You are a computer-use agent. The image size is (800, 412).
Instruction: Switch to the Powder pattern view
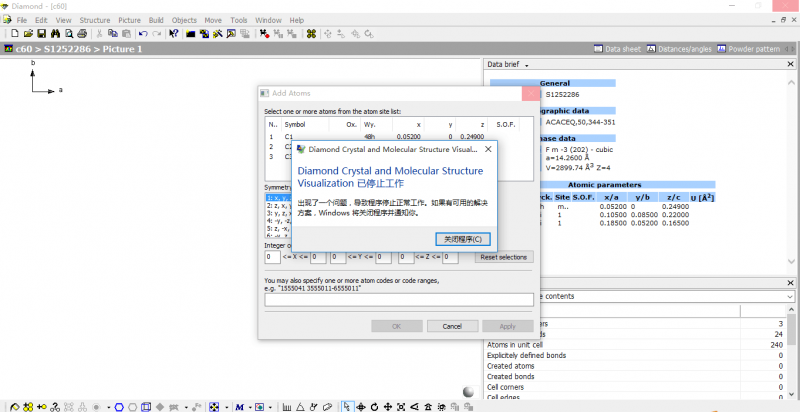pos(749,49)
